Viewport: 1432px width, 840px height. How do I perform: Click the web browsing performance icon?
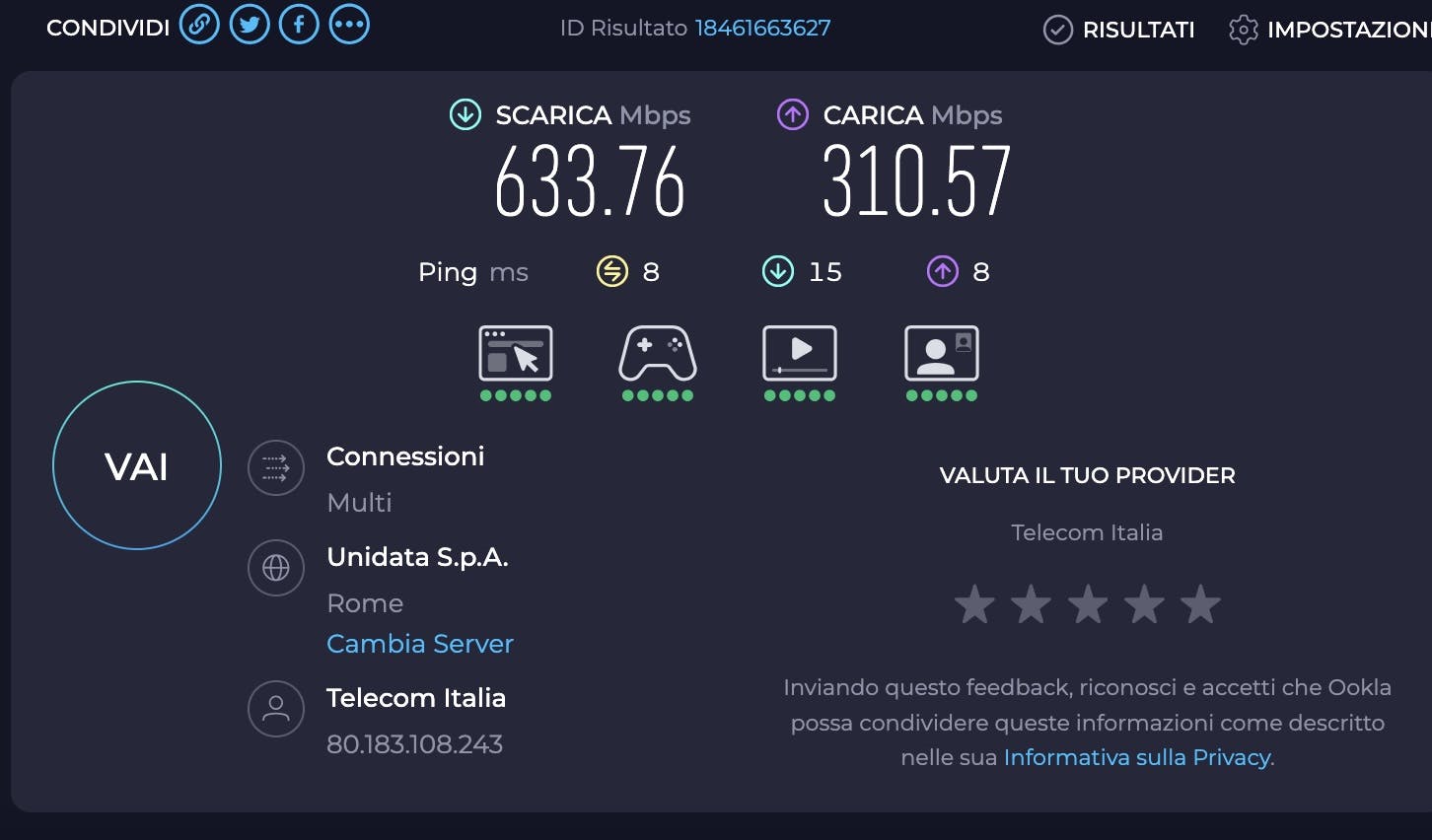pos(516,354)
